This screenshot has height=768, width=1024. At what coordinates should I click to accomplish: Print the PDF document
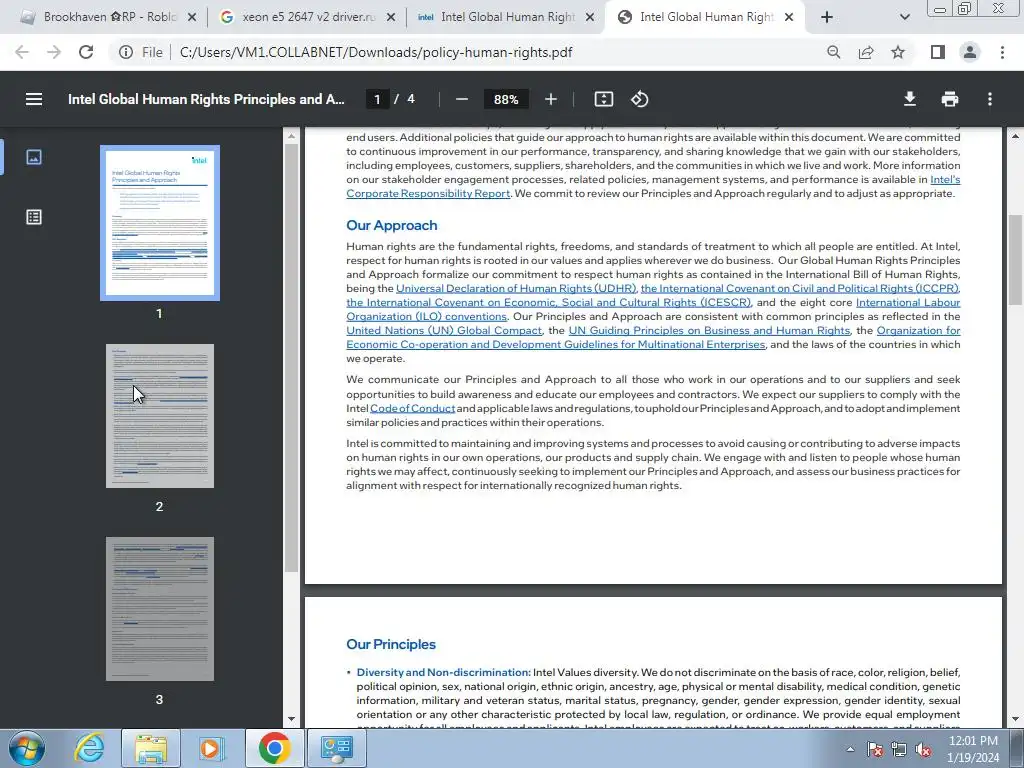coord(950,99)
